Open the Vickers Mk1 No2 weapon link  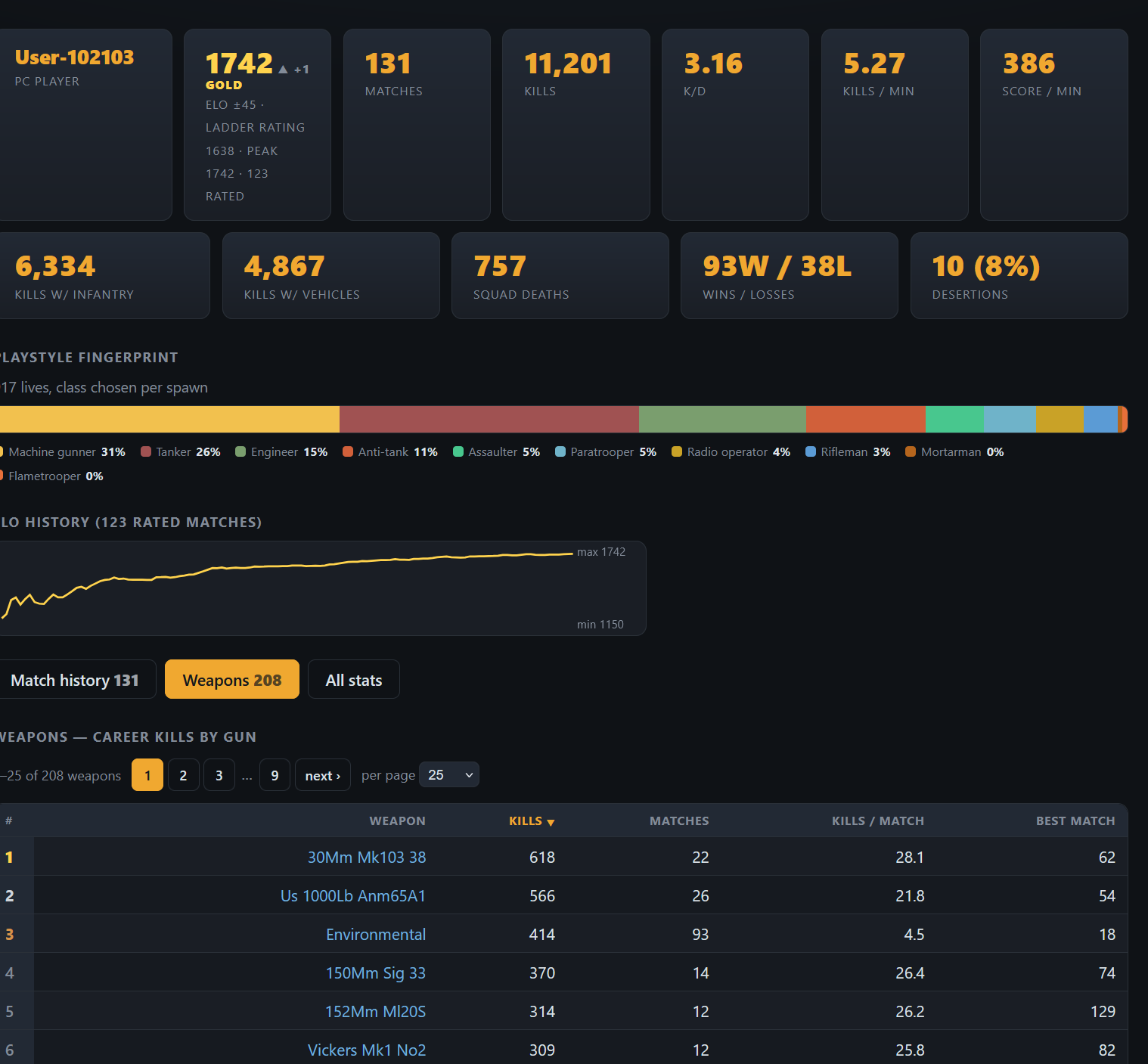[367, 1050]
